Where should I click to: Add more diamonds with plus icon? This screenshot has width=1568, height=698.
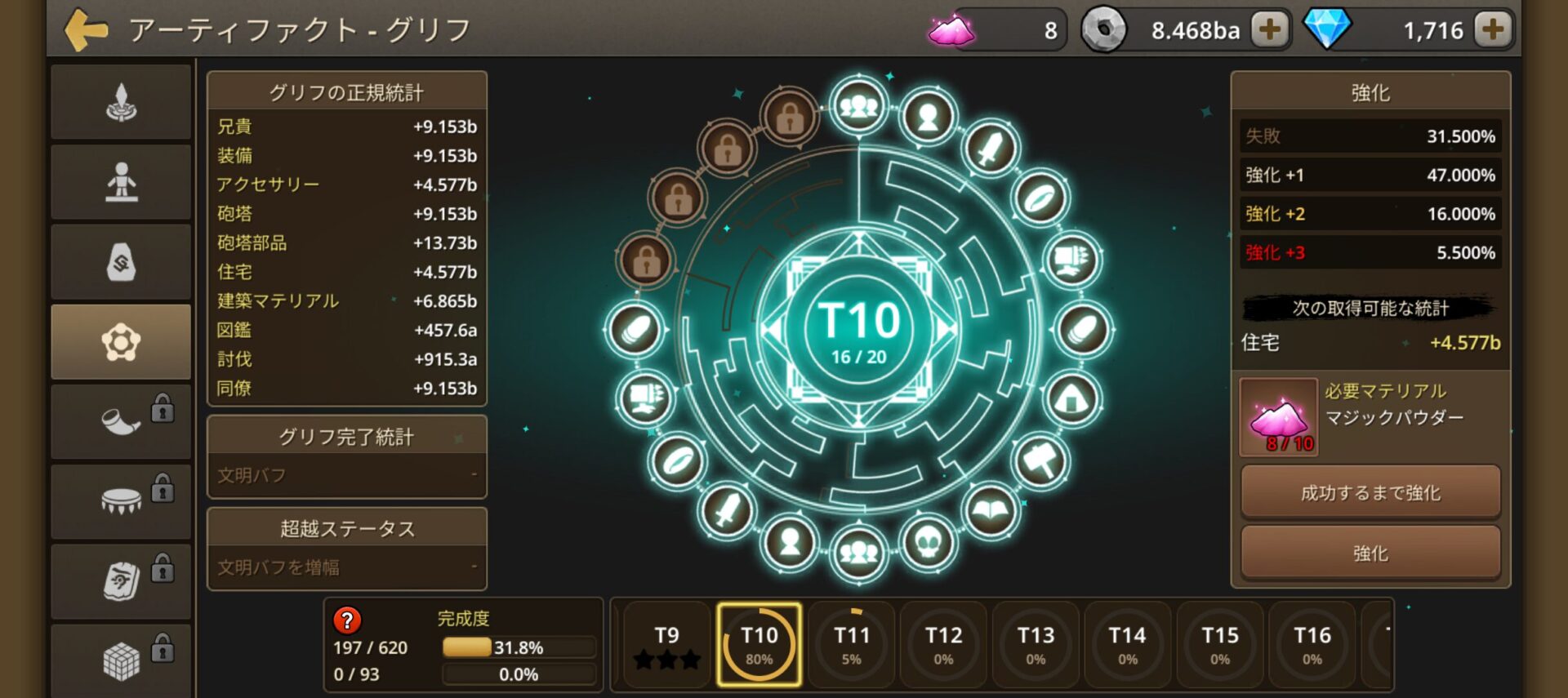1494,30
